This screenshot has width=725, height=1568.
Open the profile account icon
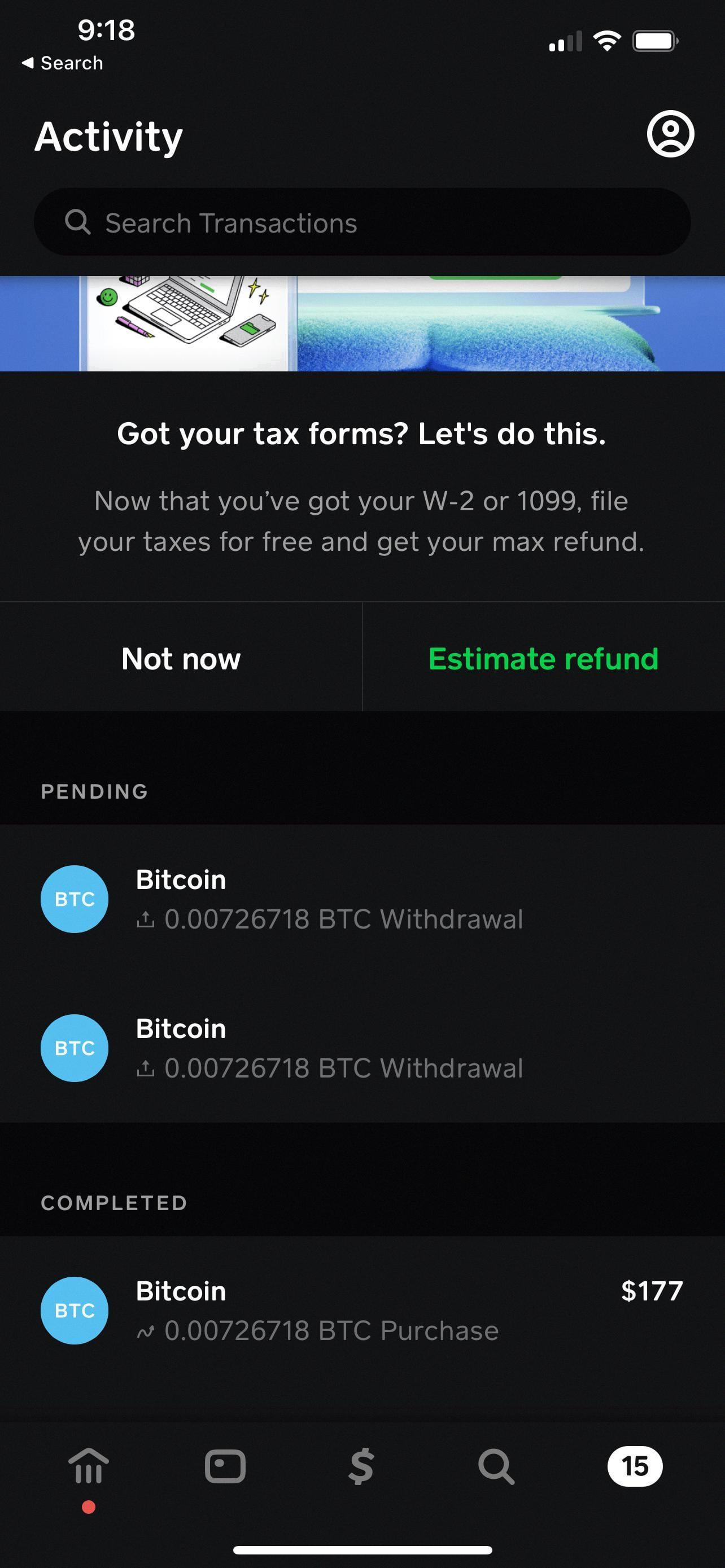tap(670, 134)
